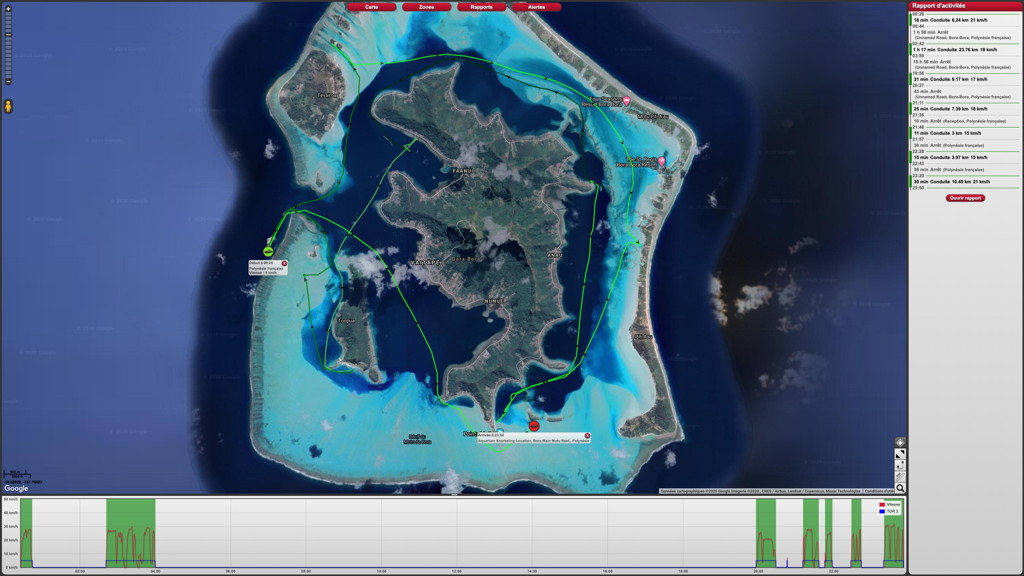Select the '38 min Arrêt' entry
The width and height of the screenshot is (1024, 576).
click(x=965, y=170)
